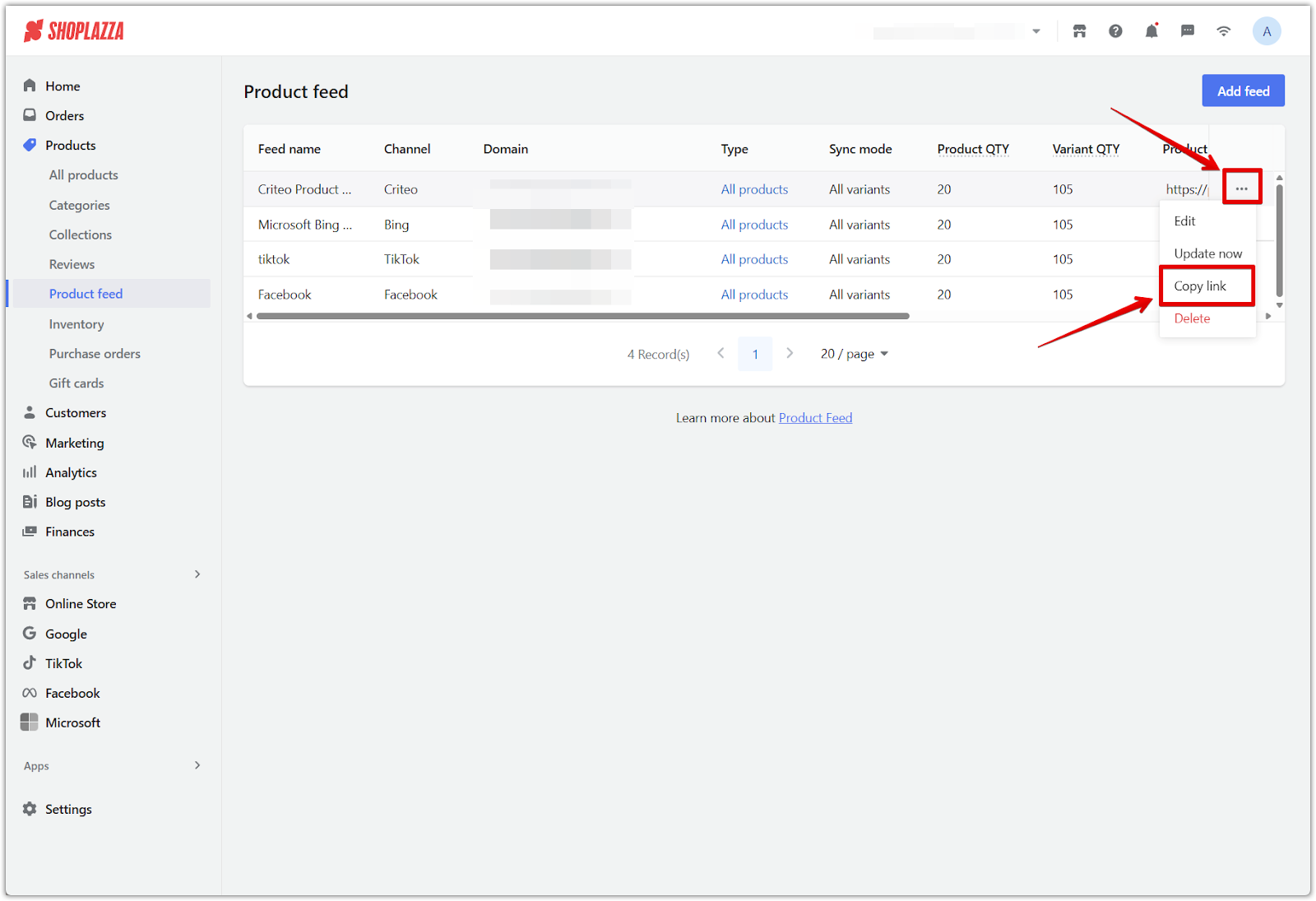Open the Online Store sales channel
The image size is (1316, 901).
(x=81, y=604)
